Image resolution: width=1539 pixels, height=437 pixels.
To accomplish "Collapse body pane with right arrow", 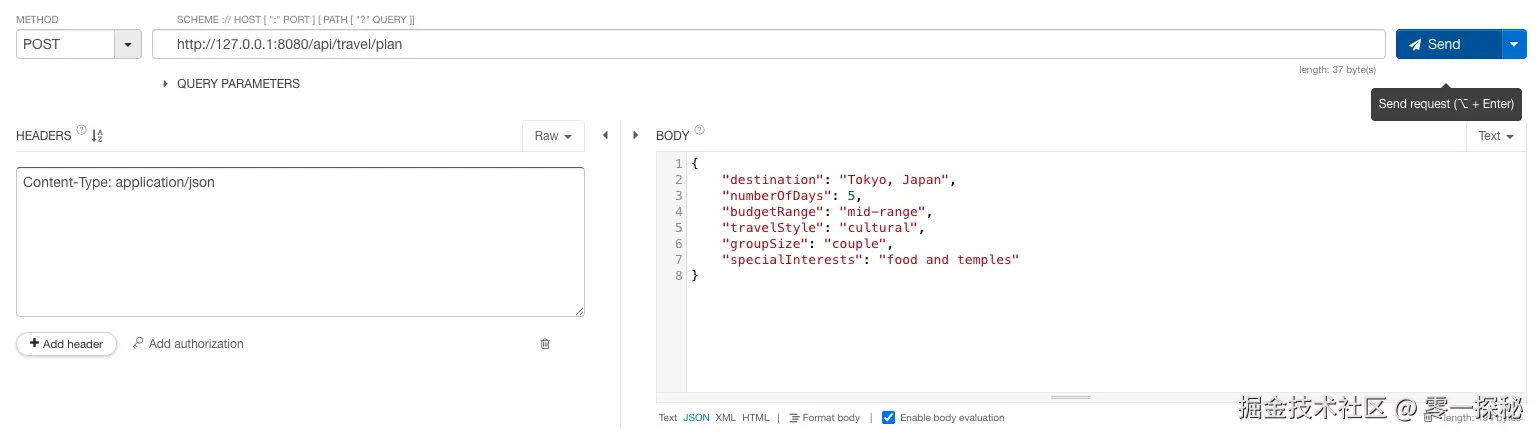I will 636,135.
